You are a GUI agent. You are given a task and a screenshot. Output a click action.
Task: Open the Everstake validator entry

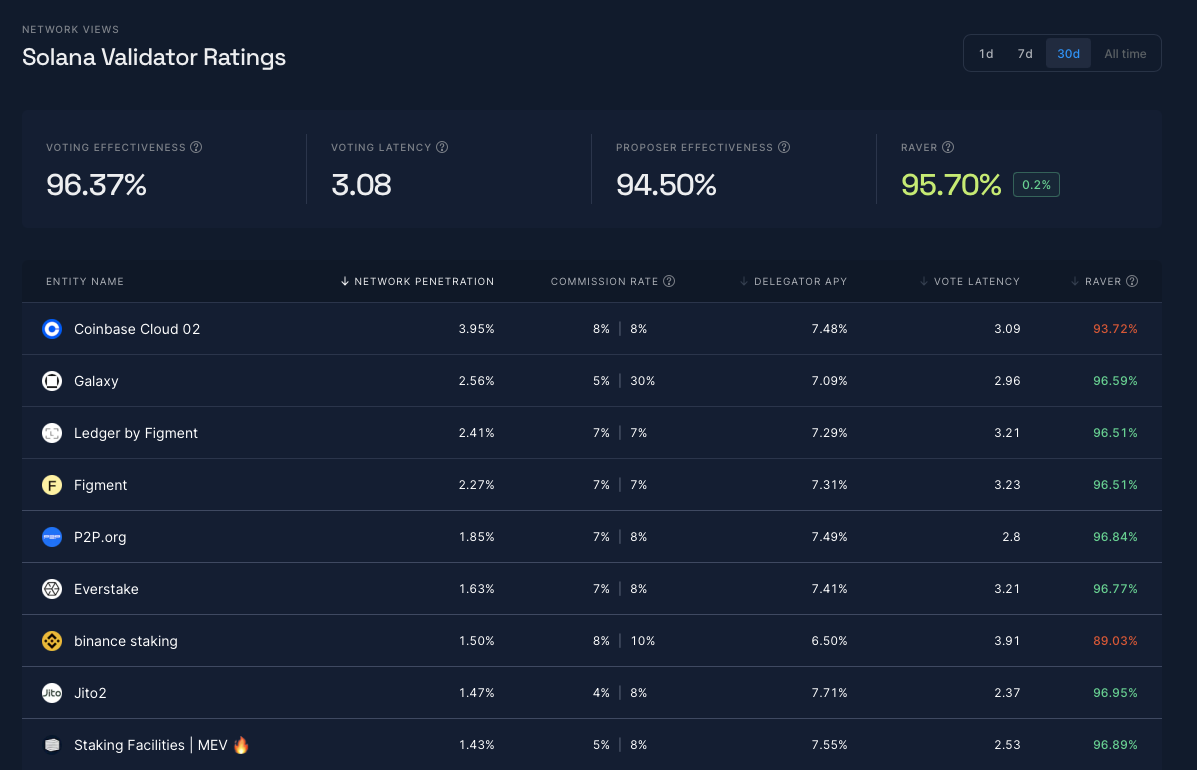click(x=106, y=589)
